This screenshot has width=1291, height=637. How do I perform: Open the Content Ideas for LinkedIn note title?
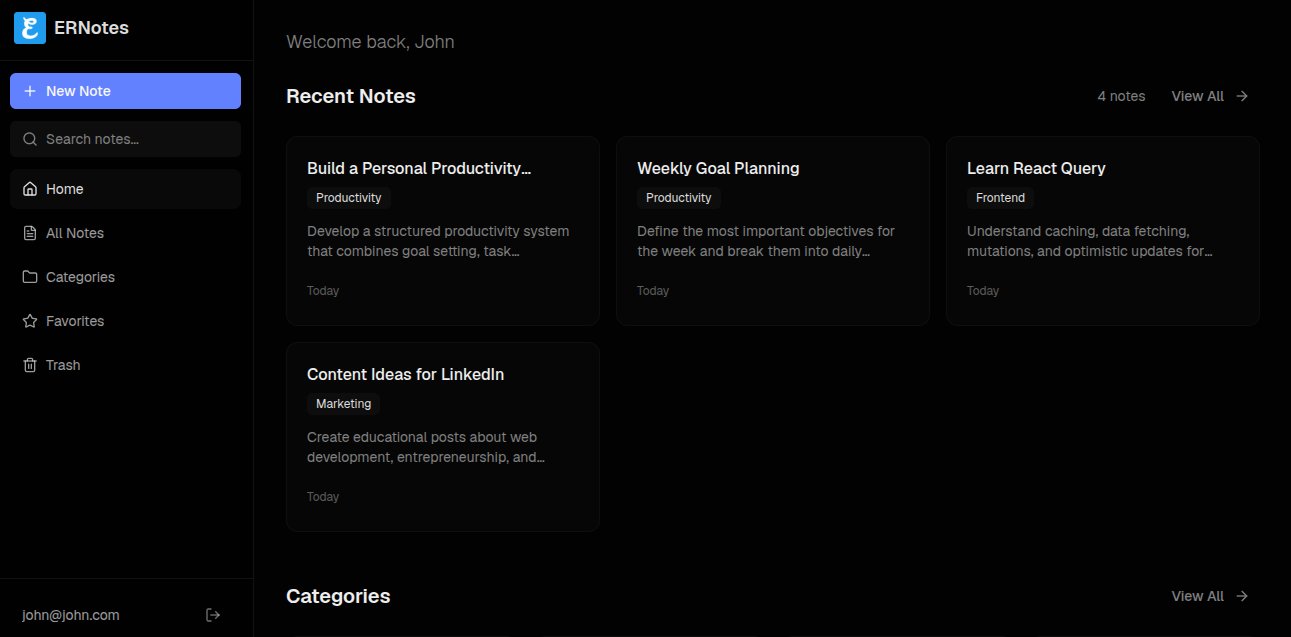coord(405,374)
